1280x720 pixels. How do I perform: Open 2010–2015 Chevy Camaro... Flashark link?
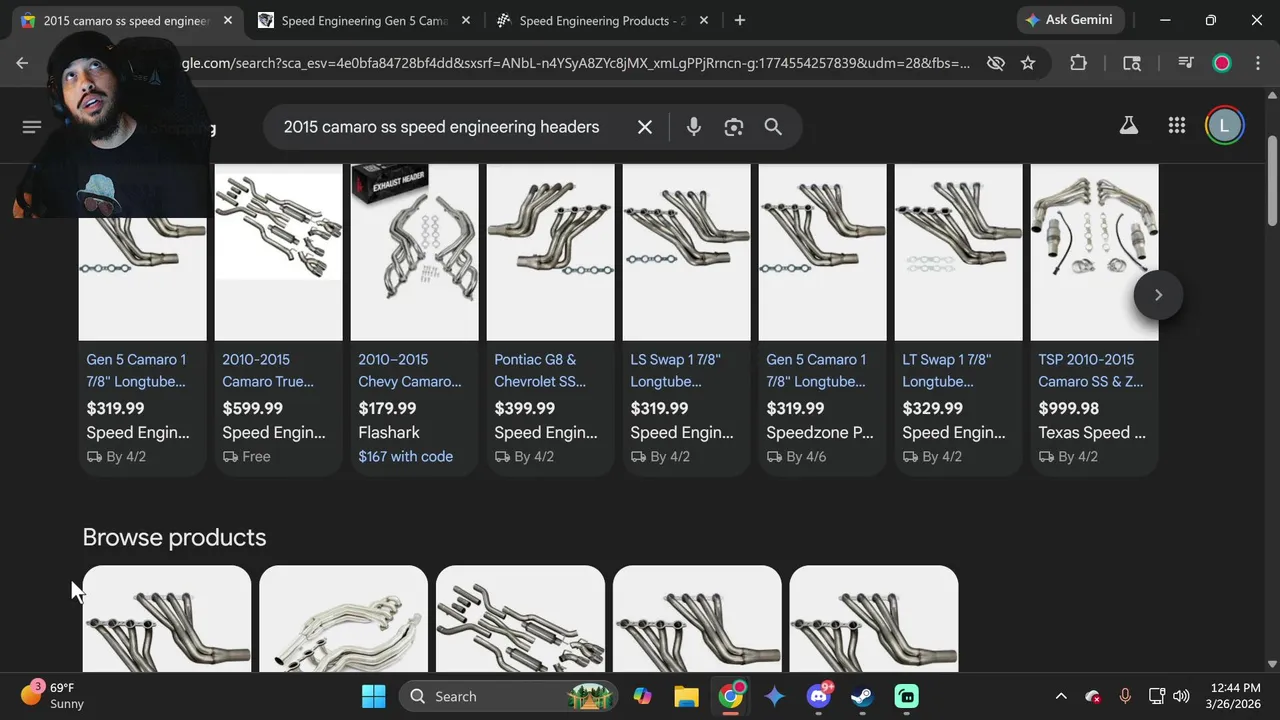pyautogui.click(x=410, y=370)
